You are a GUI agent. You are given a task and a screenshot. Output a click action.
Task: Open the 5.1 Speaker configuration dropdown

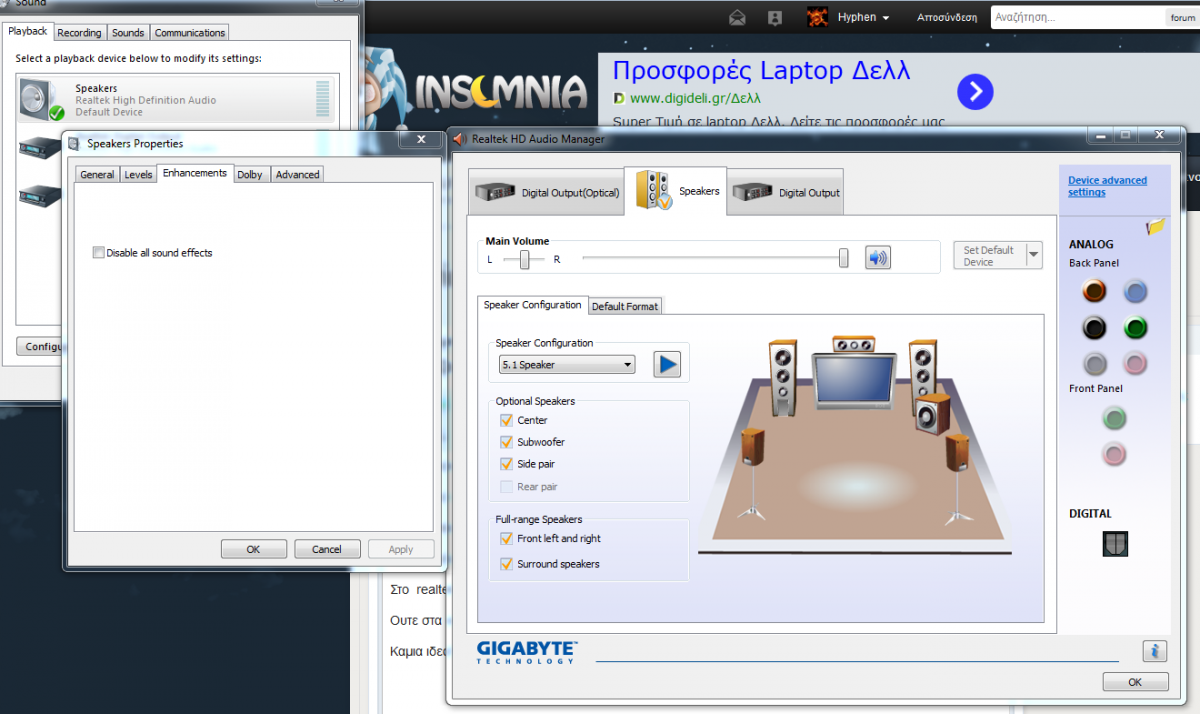(567, 365)
